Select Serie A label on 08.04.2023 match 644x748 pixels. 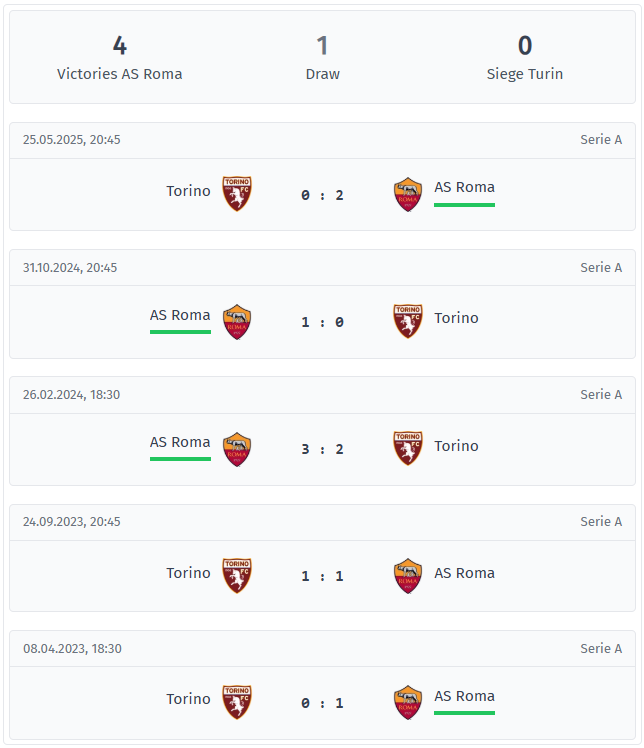(x=601, y=648)
